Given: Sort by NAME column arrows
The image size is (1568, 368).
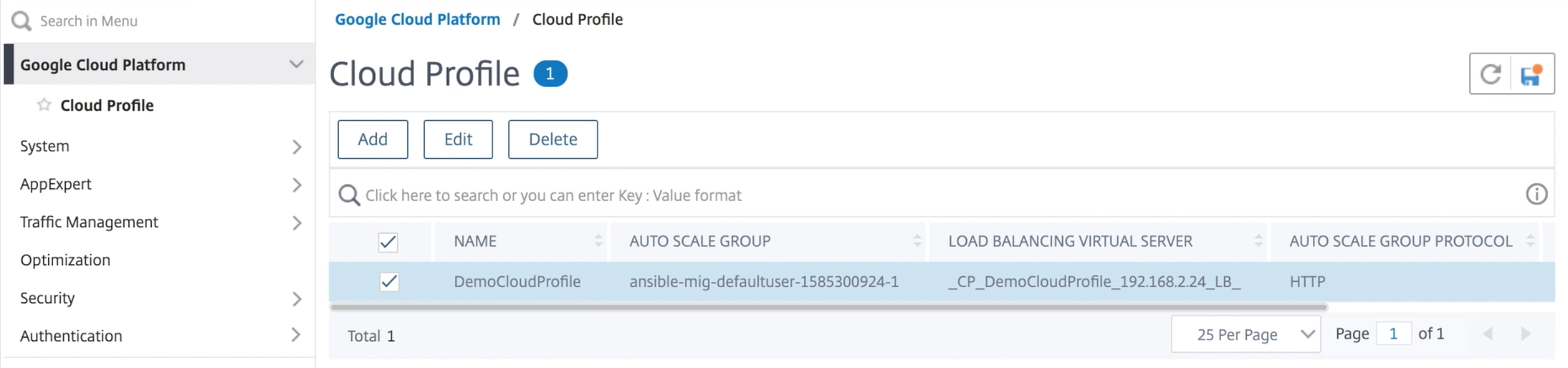Looking at the screenshot, I should coord(598,240).
